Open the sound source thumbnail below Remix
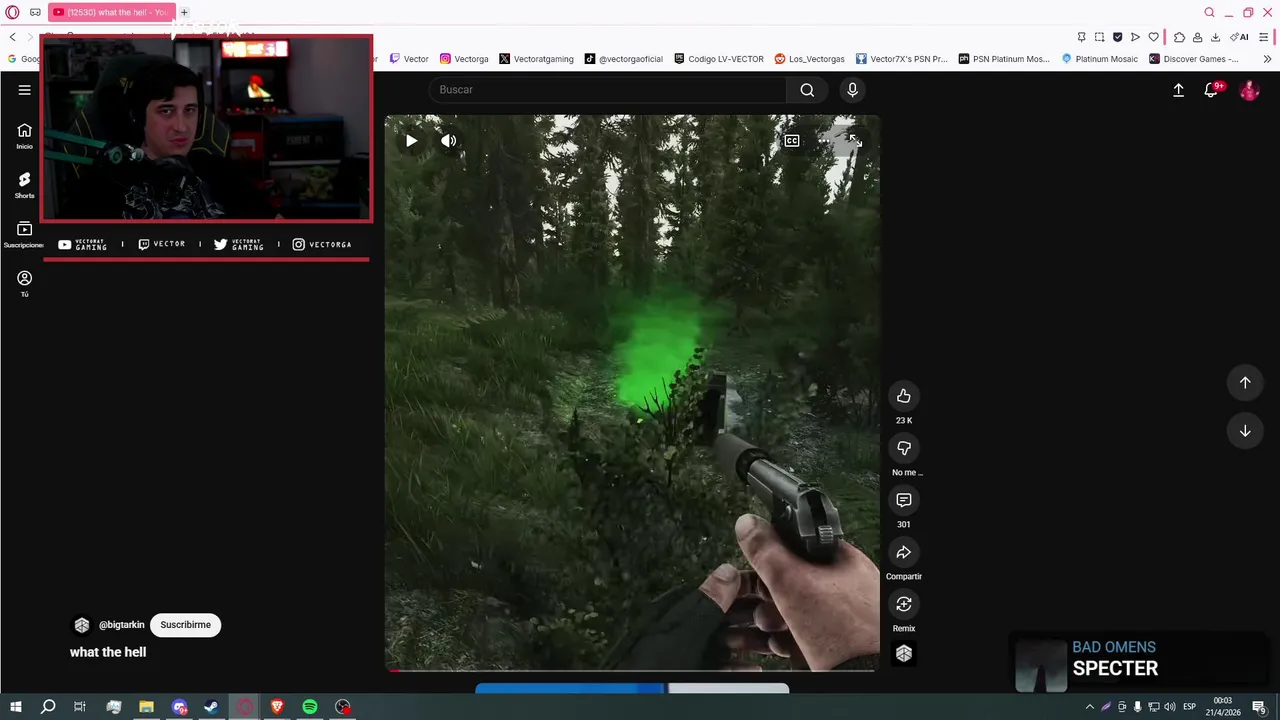The image size is (1280, 720). pos(904,653)
